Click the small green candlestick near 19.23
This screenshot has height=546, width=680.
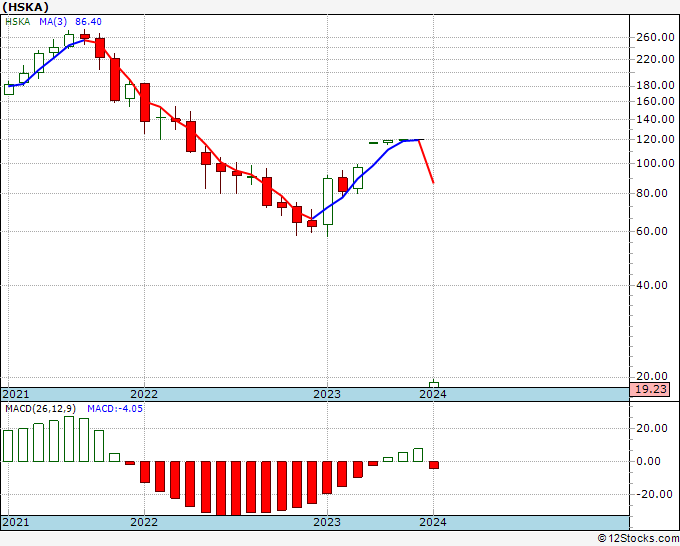(x=434, y=383)
